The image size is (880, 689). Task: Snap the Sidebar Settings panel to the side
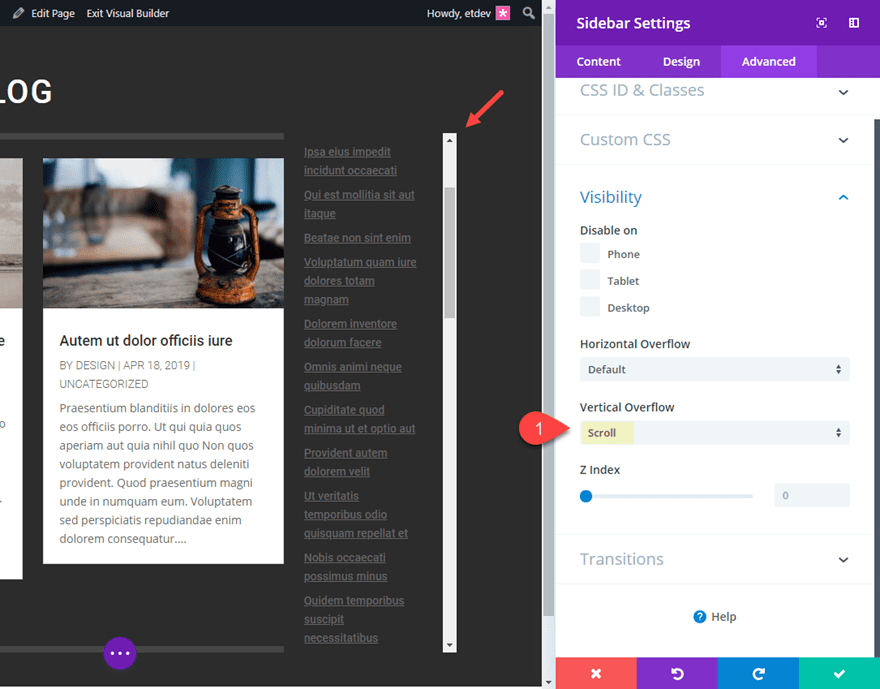click(851, 22)
